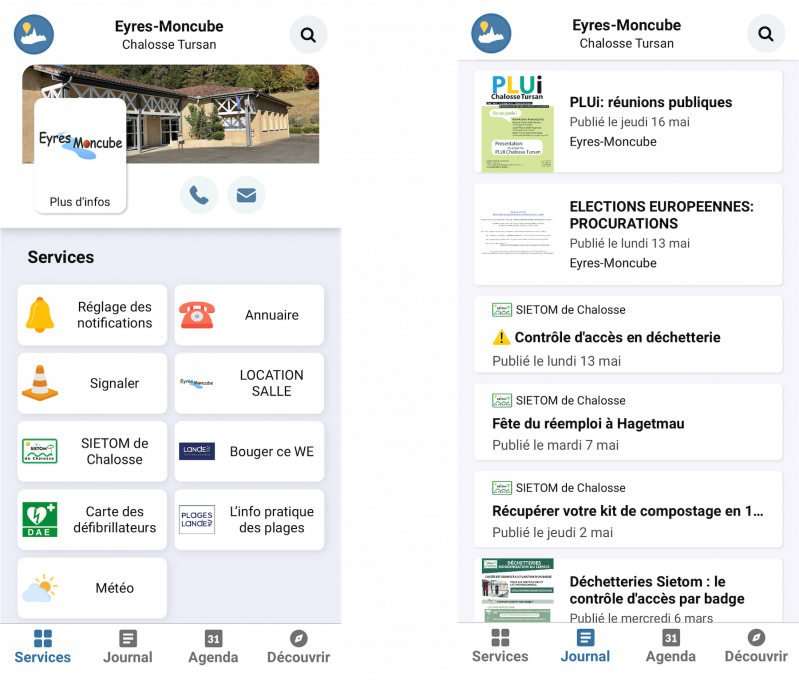Tap the sun and cloud Météo icon
This screenshot has width=799, height=684.
coord(40,588)
